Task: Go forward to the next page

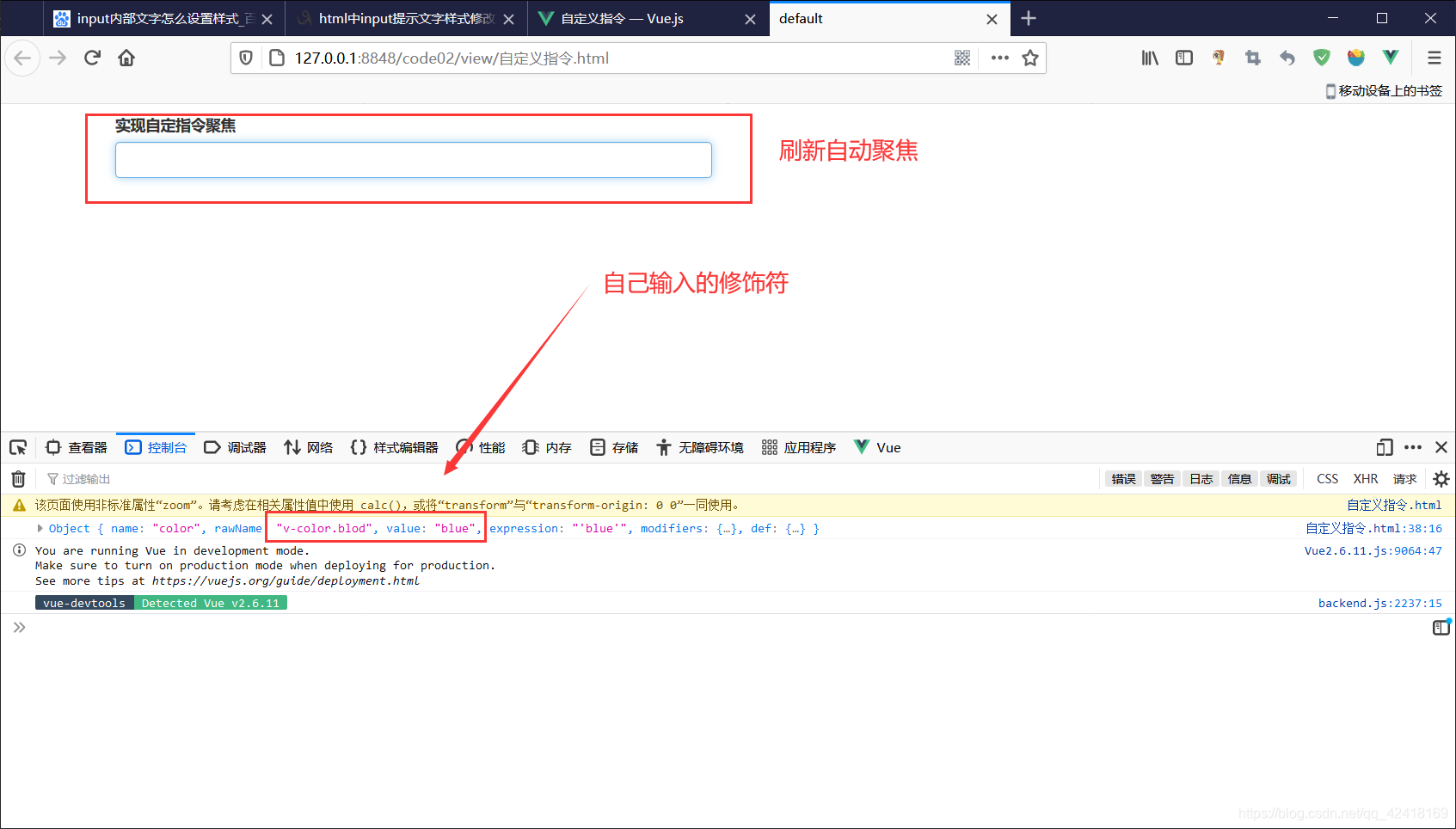Action: point(58,58)
